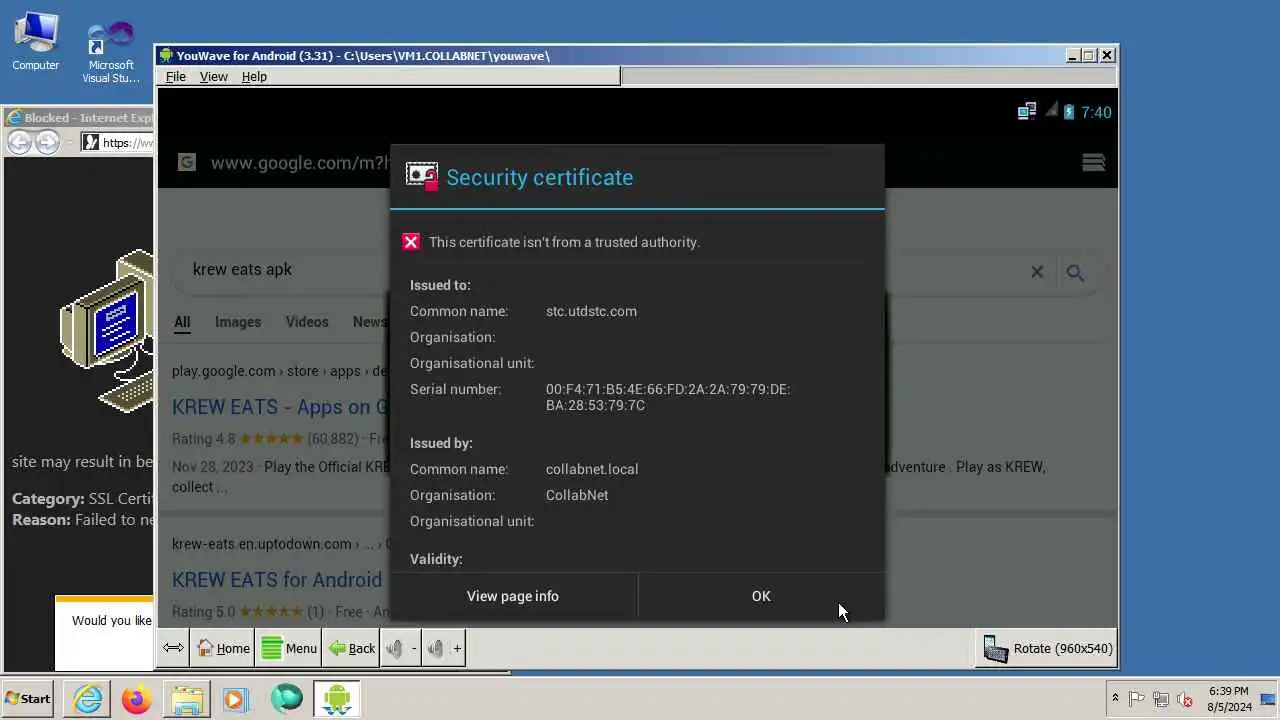Open Internet Explorer from the taskbar

(88, 699)
